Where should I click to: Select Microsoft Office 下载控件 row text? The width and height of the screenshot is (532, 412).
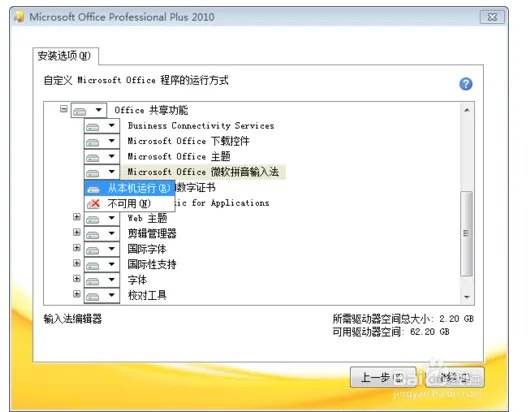pos(188,141)
